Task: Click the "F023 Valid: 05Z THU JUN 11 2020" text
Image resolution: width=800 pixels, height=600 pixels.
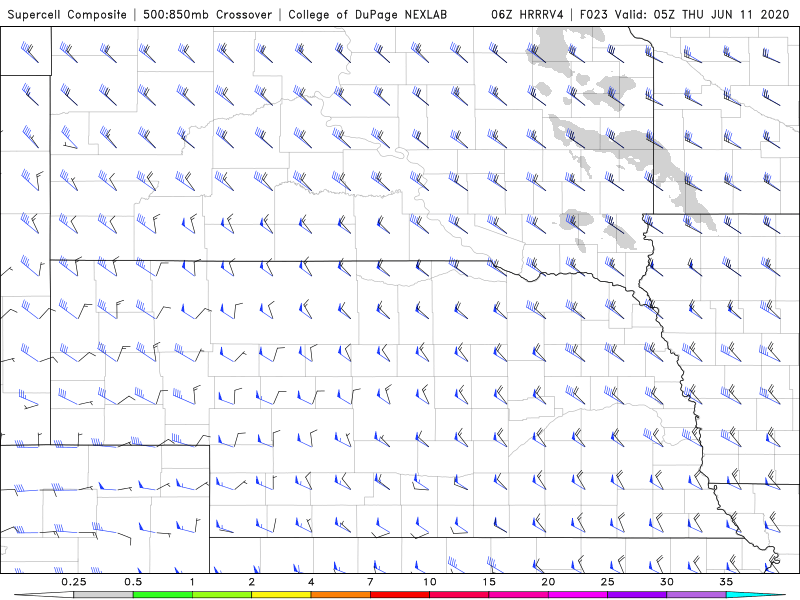Action: [x=685, y=14]
